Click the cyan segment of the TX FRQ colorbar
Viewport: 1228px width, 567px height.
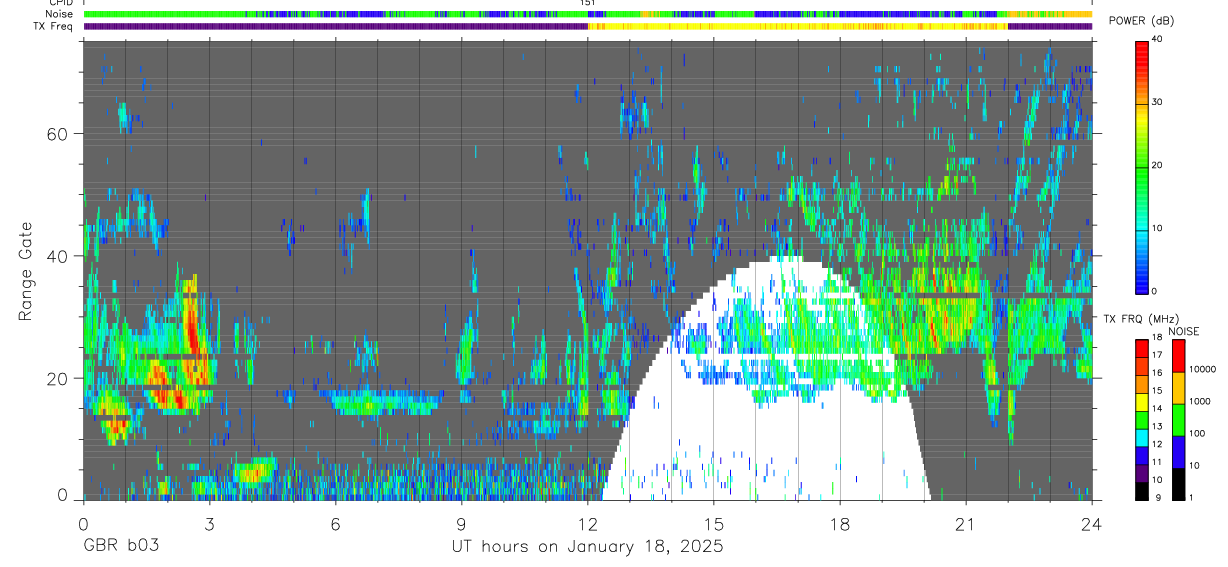[1142, 438]
